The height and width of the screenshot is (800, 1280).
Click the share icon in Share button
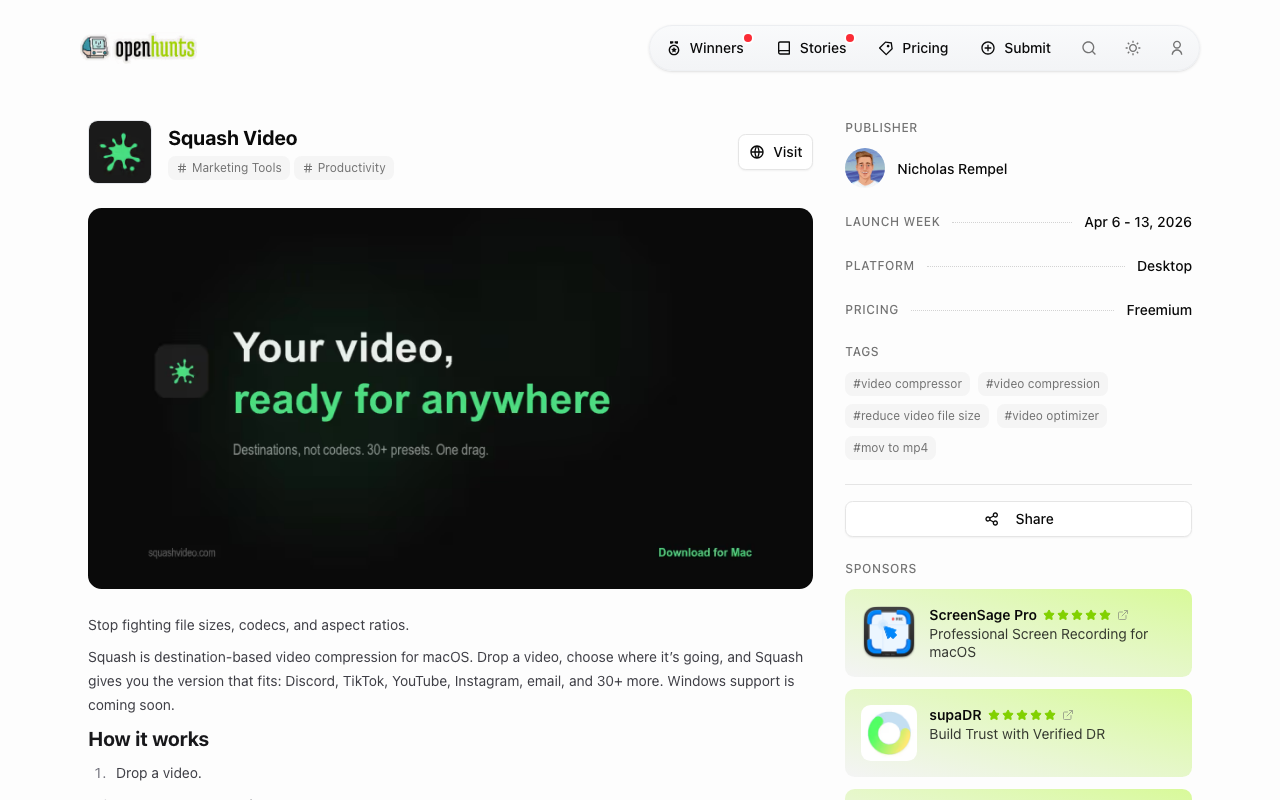point(992,519)
